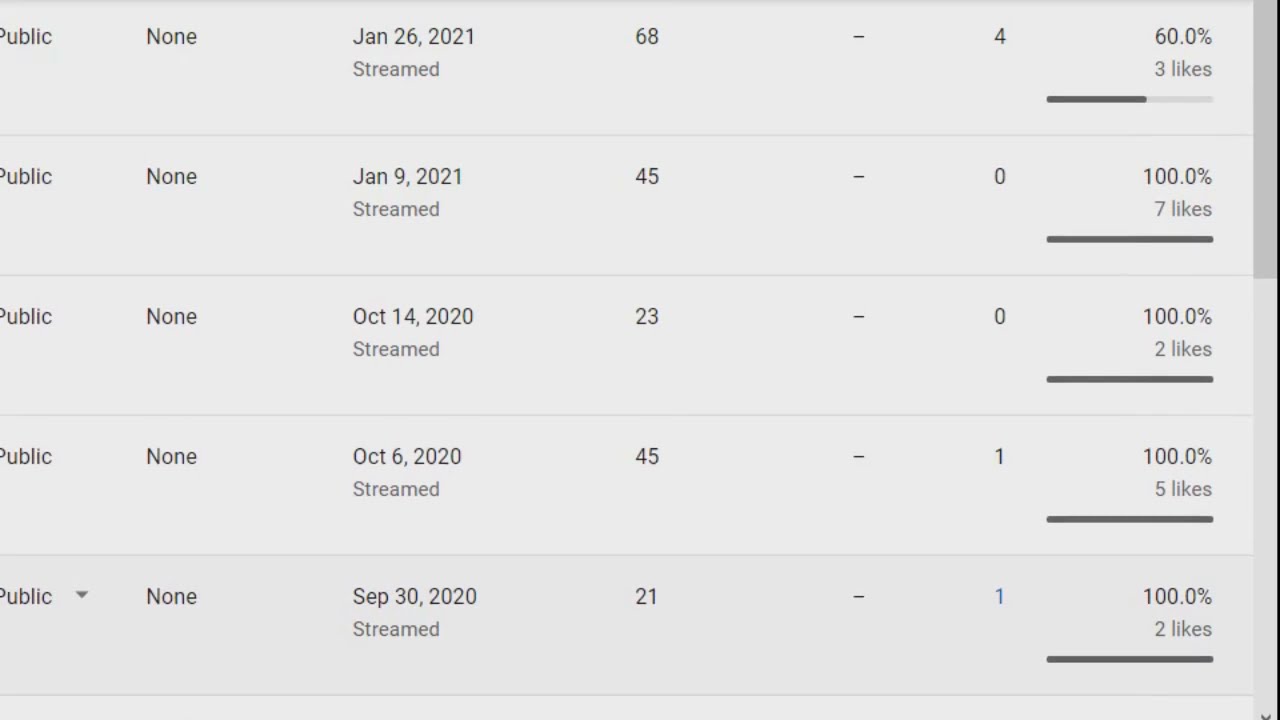The width and height of the screenshot is (1280, 720).
Task: Click the 60.0% like ratio bar
Action: pos(1129,99)
